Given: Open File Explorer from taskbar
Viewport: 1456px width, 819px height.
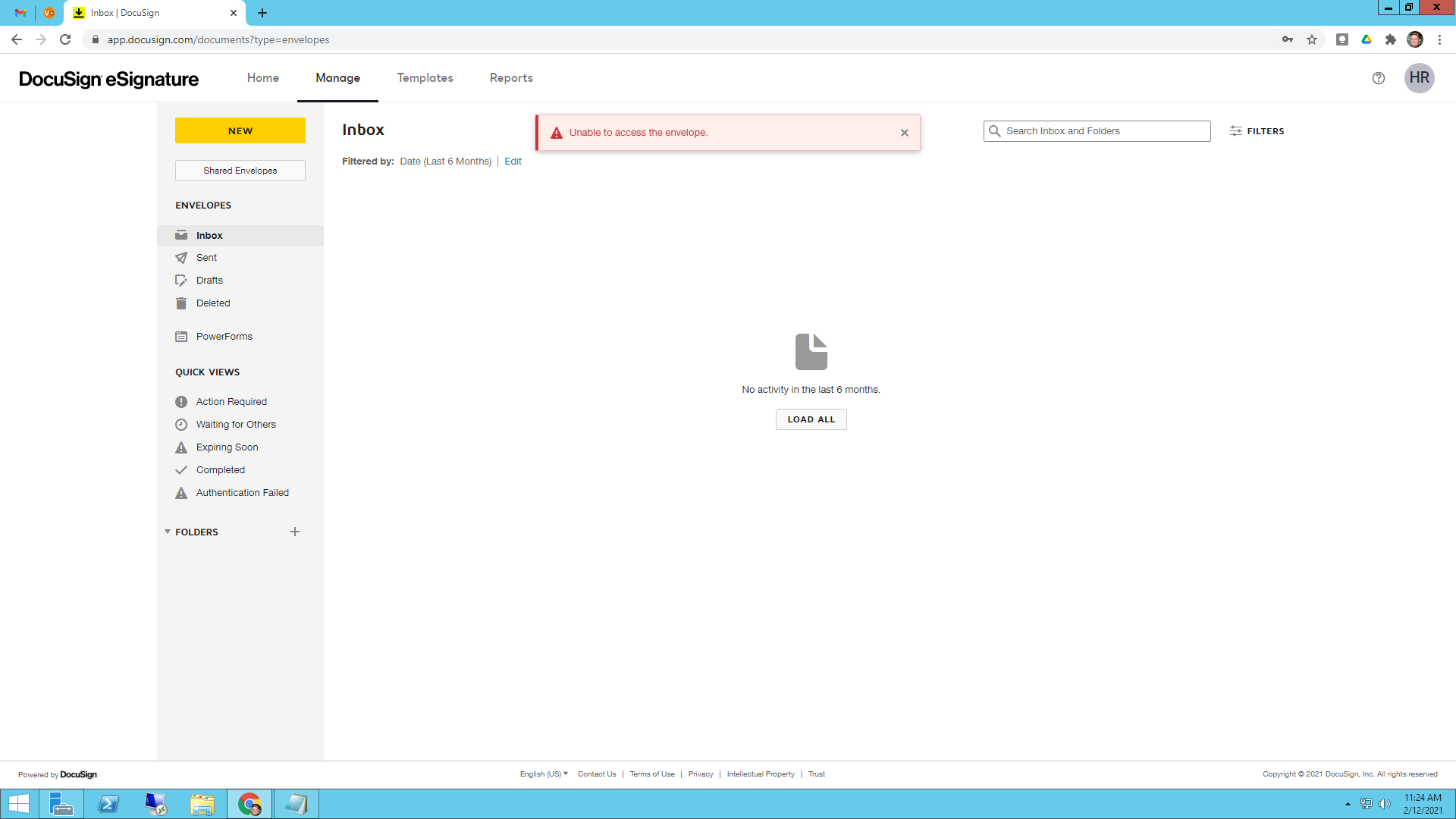Looking at the screenshot, I should [x=202, y=804].
